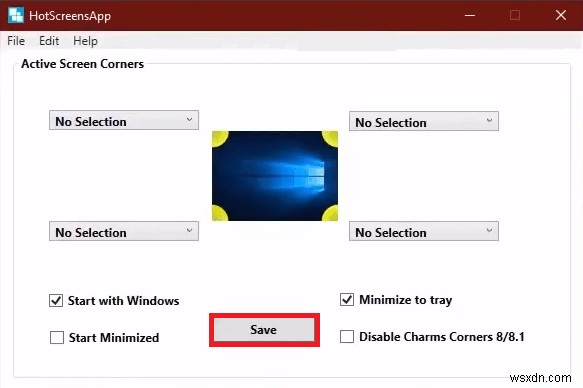Expand the bottom-right corner action dropdown
The width and height of the screenshot is (583, 388).
423,232
